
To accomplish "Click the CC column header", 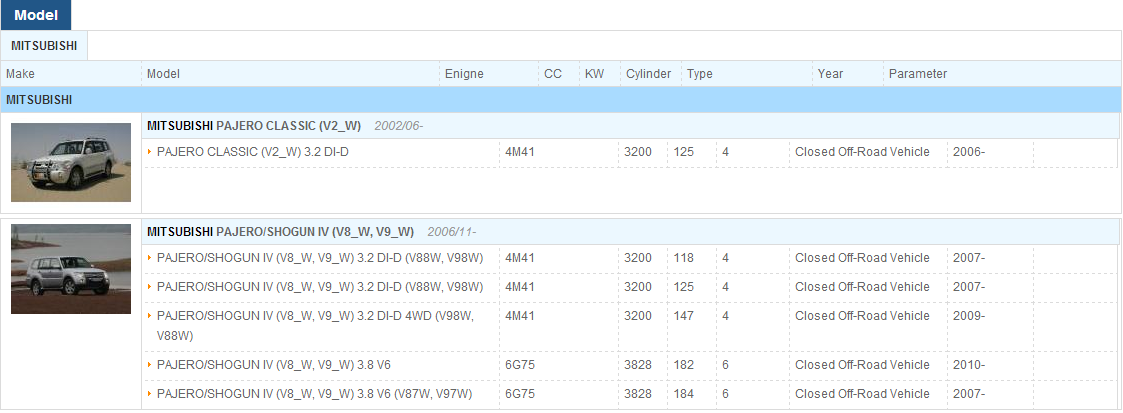I will [553, 74].
